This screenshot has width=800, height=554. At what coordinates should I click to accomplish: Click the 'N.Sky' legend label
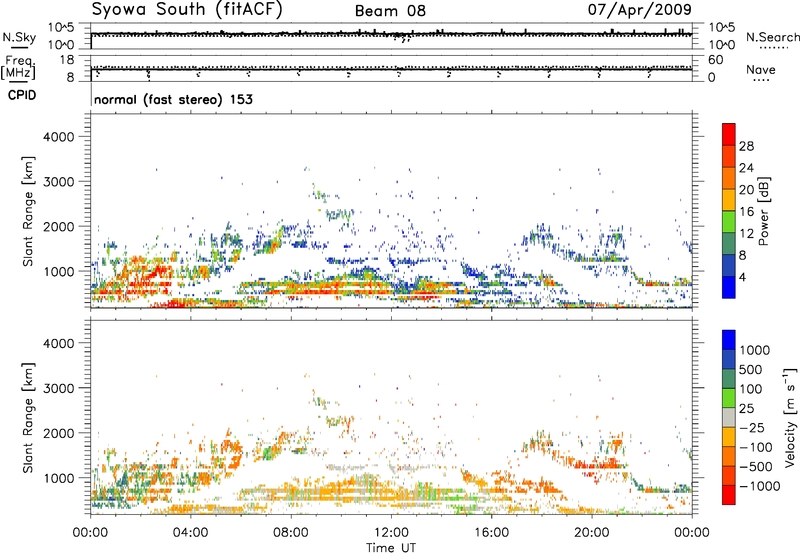(x=19, y=37)
